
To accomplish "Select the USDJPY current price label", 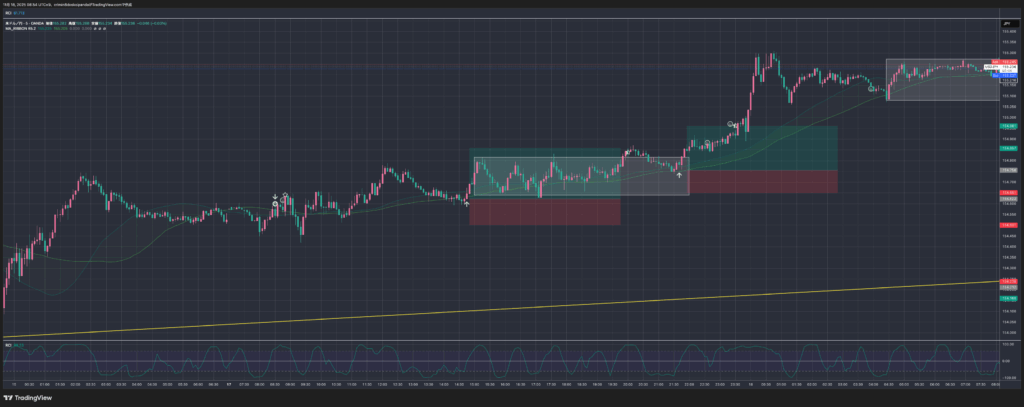I will 991,67.
